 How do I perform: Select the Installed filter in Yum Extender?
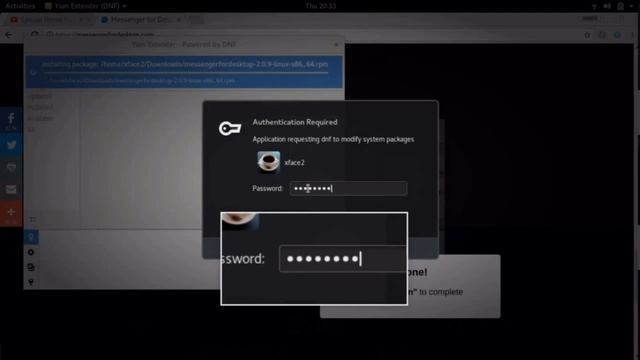click(x=40, y=107)
